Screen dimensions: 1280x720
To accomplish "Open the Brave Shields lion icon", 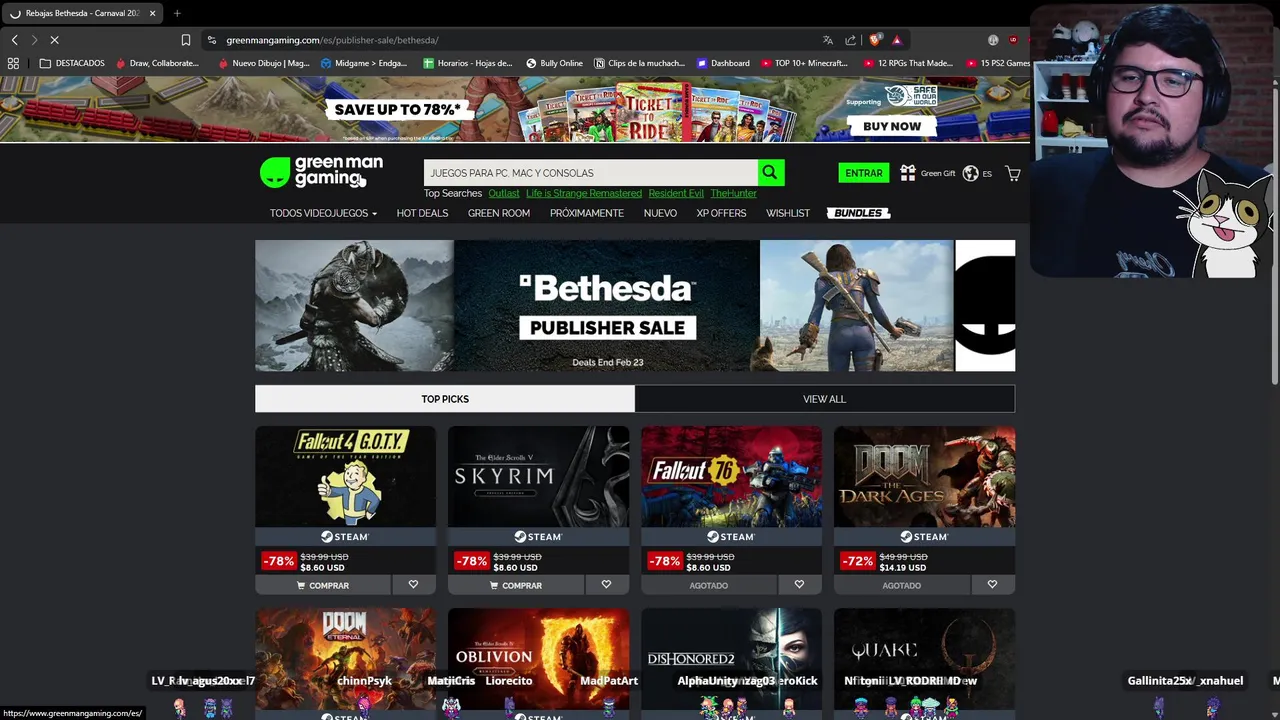I will 875,40.
